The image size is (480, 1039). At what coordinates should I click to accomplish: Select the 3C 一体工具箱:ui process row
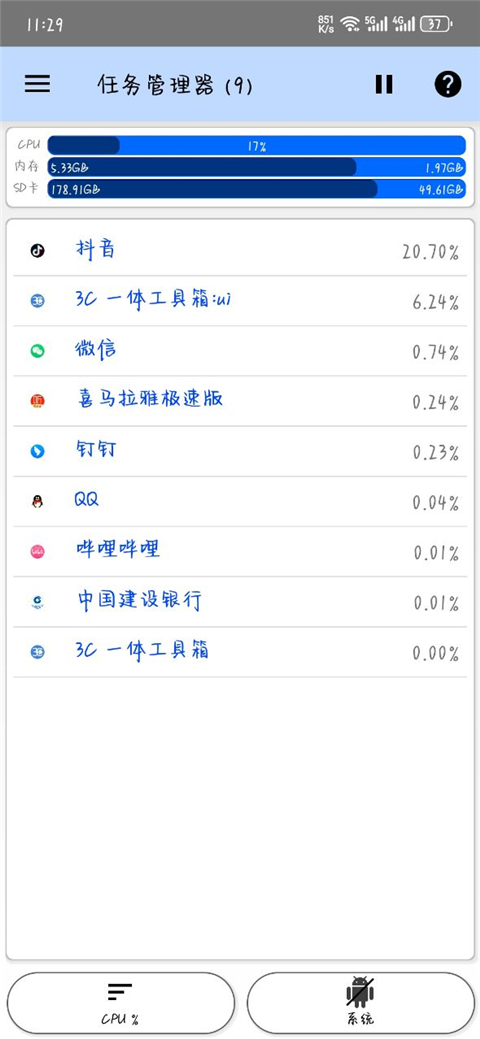pos(240,301)
